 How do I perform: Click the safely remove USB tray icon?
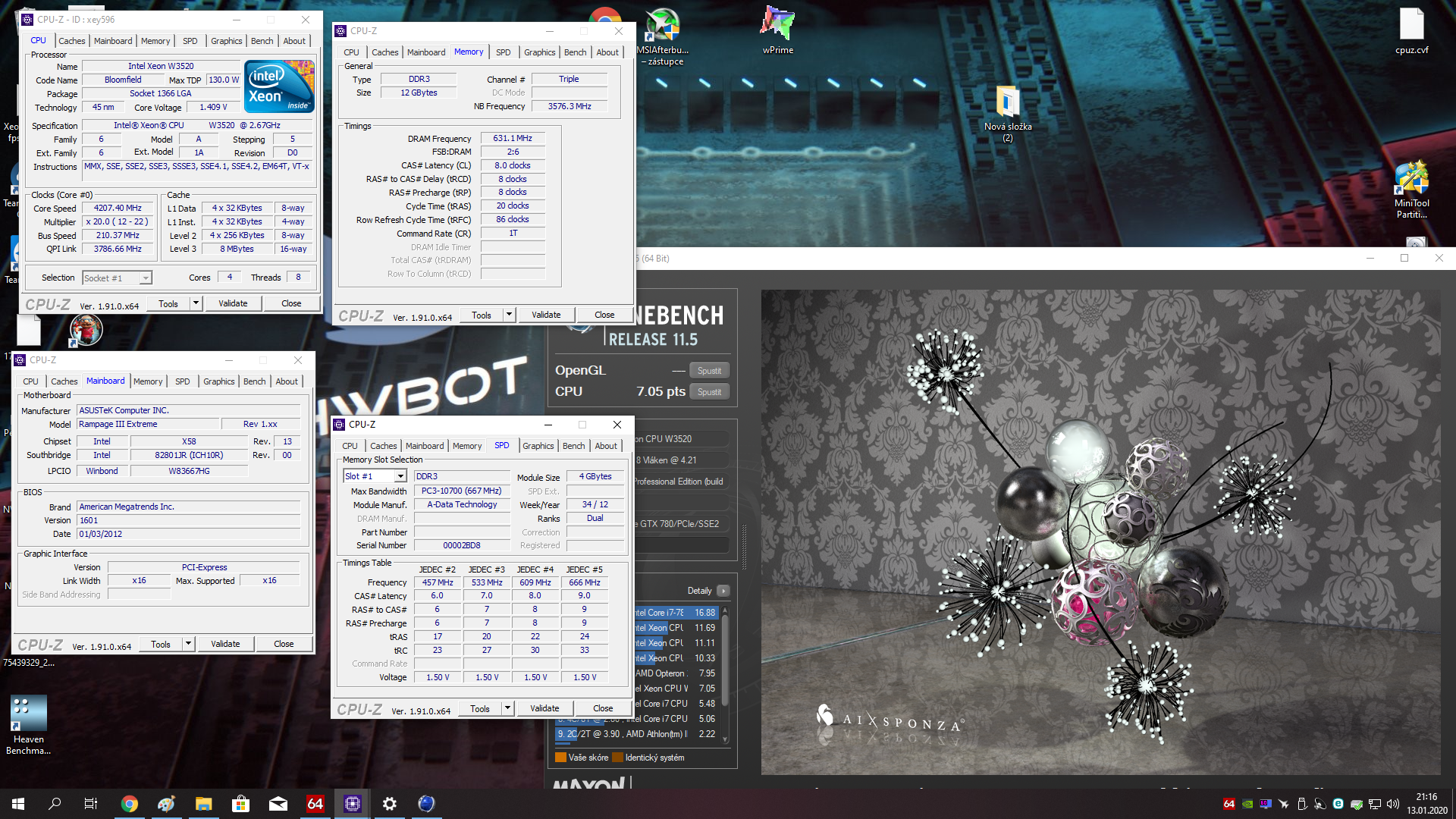(x=1301, y=804)
